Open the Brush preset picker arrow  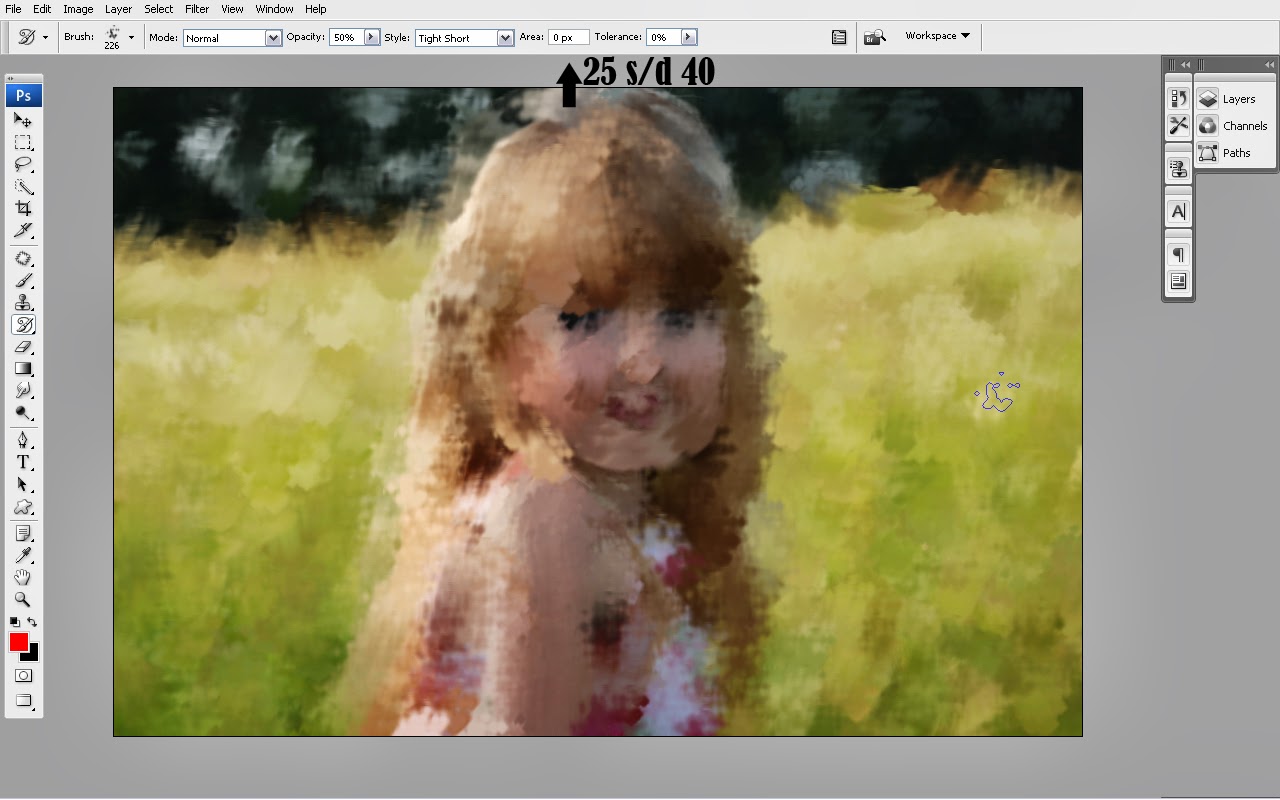[131, 38]
